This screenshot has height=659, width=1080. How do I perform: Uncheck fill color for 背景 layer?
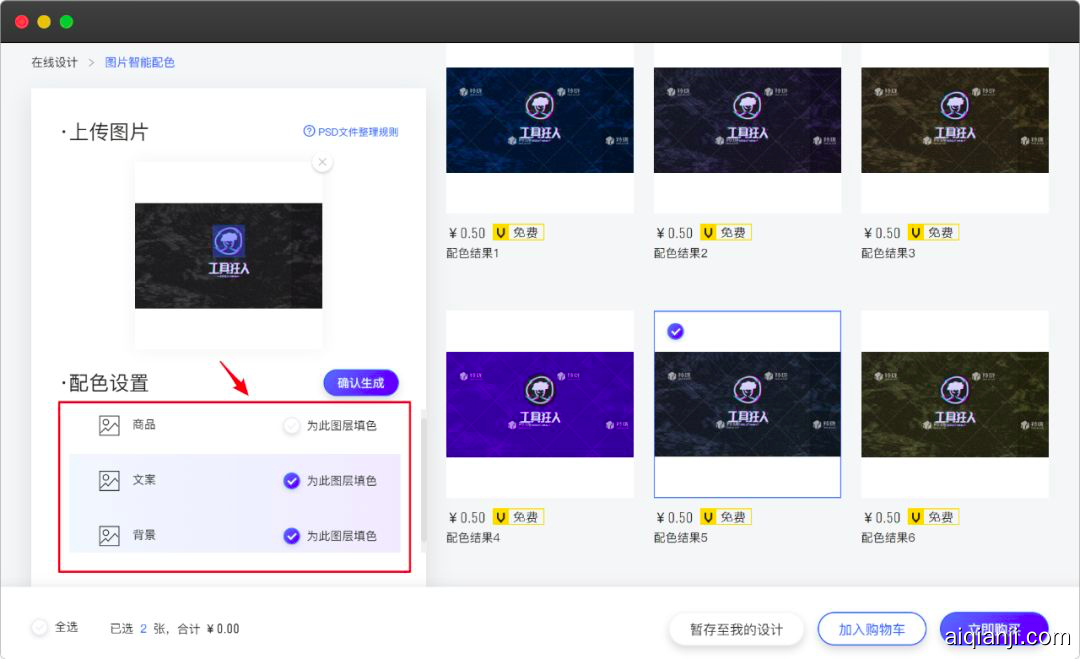pyautogui.click(x=291, y=536)
